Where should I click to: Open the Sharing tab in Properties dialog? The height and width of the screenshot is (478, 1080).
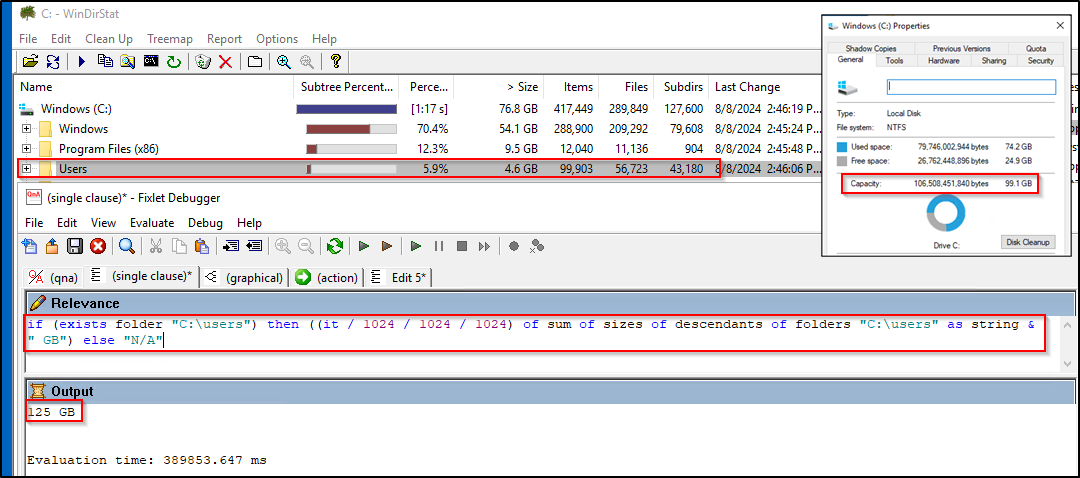[993, 61]
